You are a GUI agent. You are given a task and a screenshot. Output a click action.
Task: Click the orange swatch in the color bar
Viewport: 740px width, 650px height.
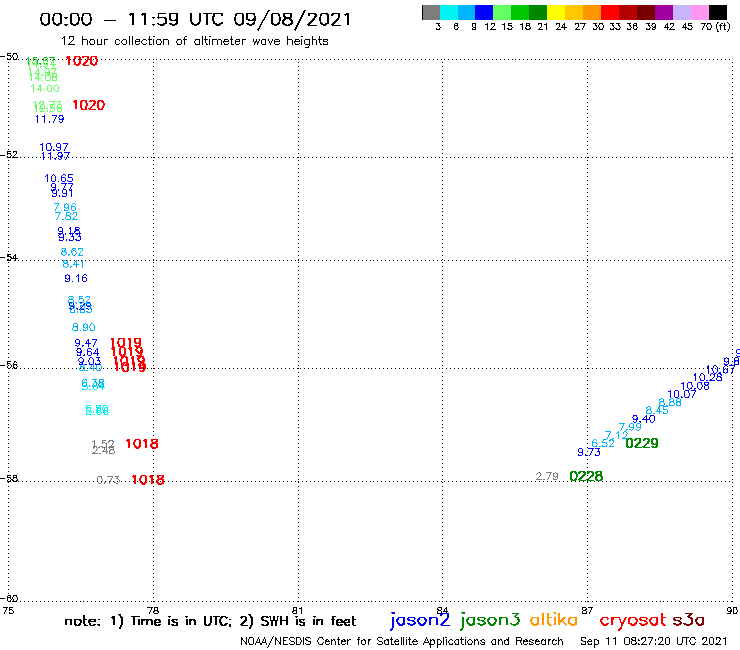click(x=592, y=12)
